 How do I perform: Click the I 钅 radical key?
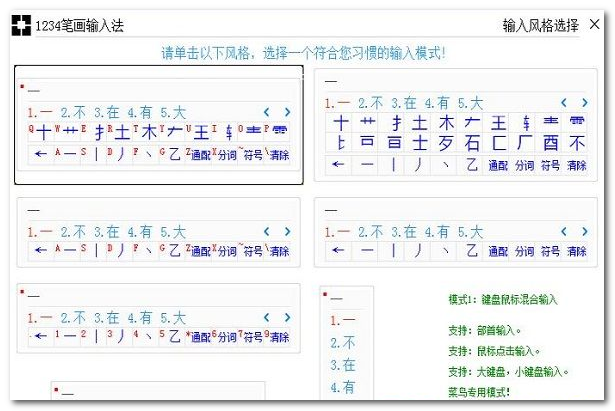pos(225,133)
